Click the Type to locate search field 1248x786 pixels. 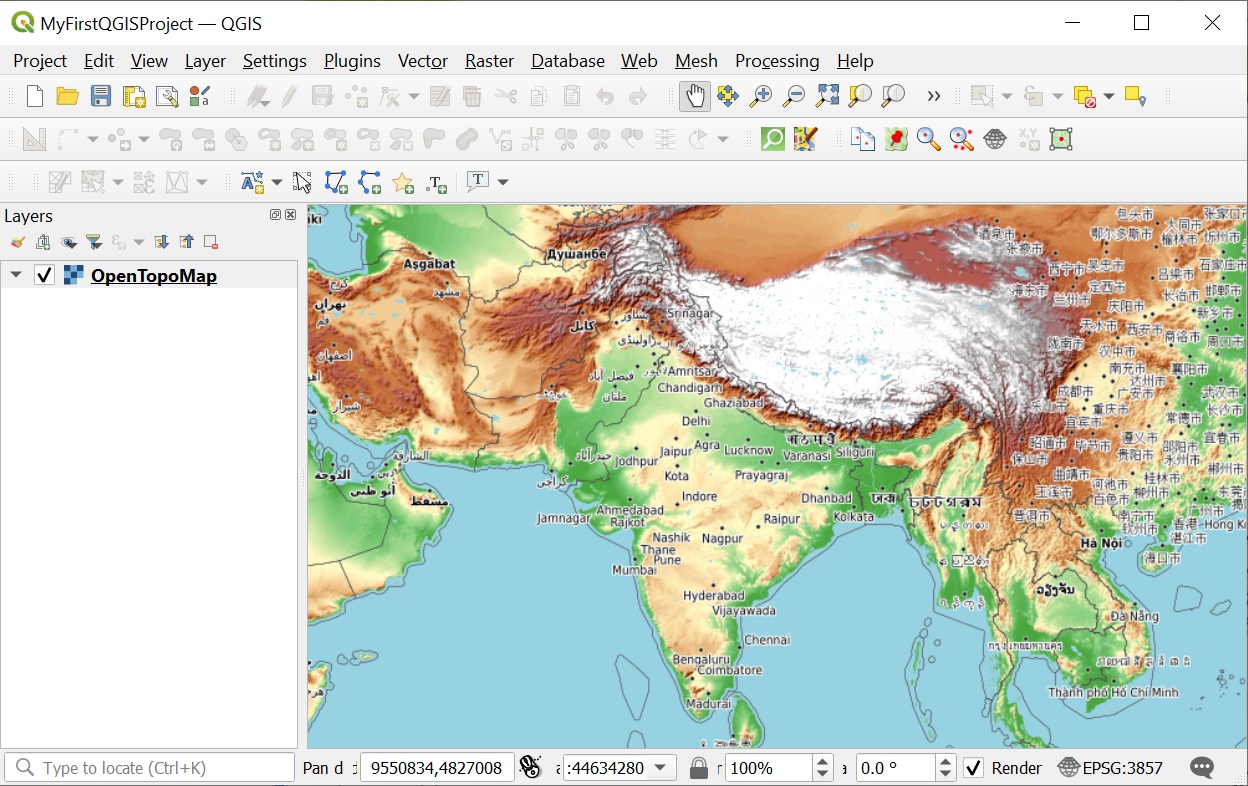(150, 768)
